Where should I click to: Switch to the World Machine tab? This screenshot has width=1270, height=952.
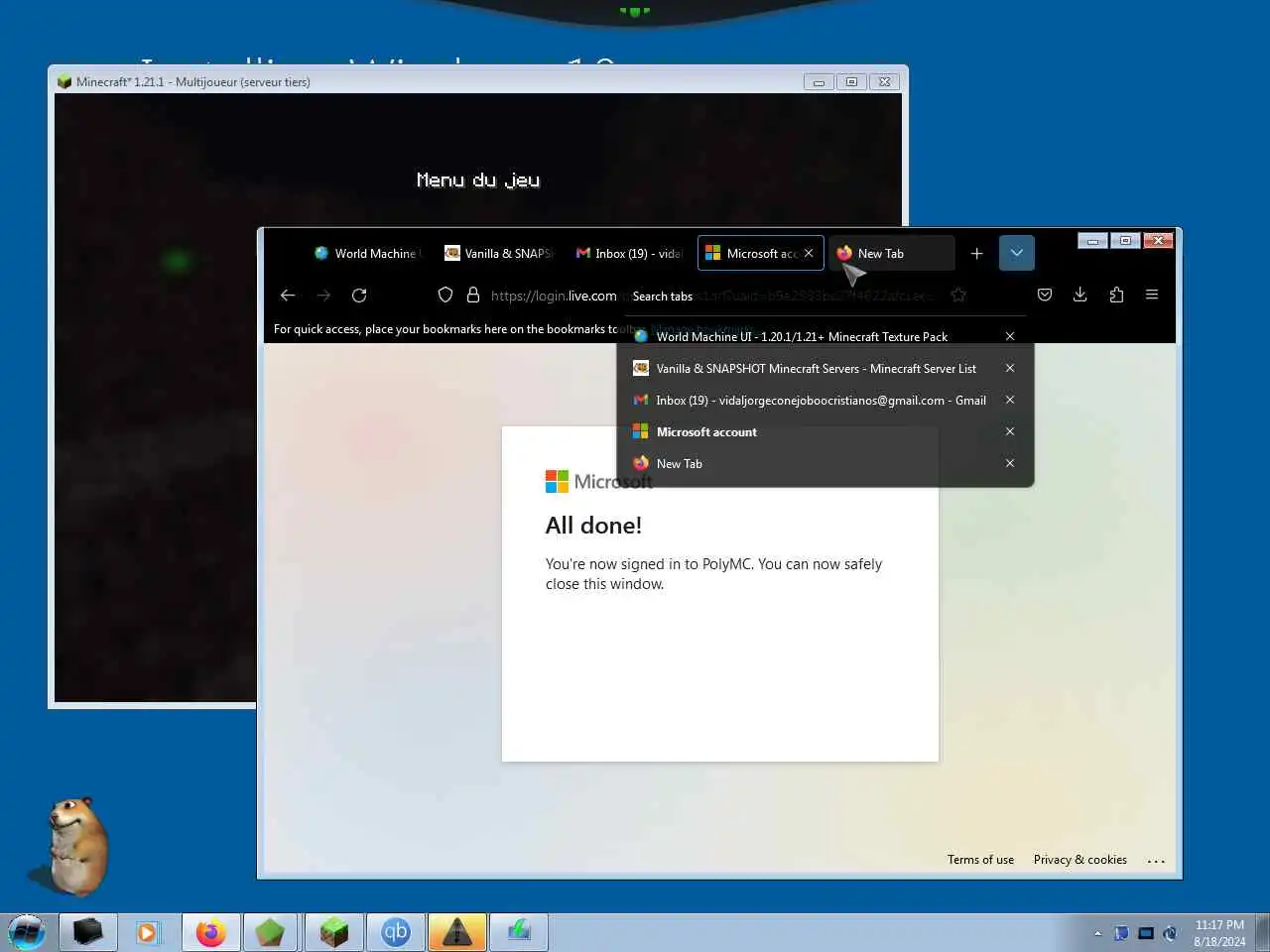point(368,253)
